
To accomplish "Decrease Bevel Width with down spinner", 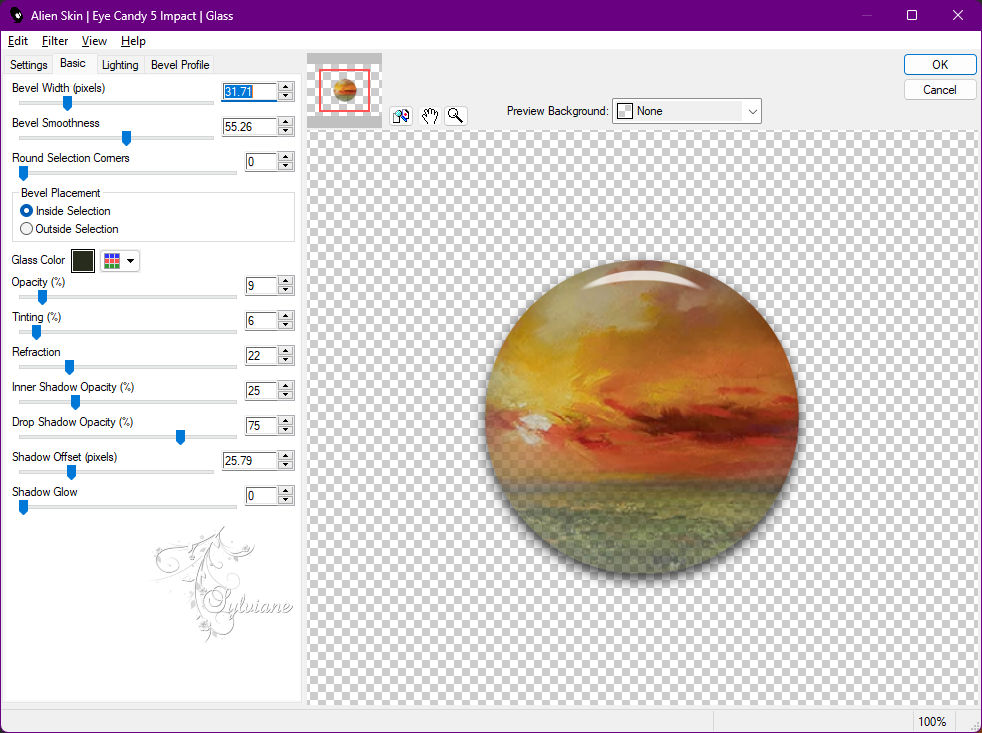I will (x=286, y=96).
